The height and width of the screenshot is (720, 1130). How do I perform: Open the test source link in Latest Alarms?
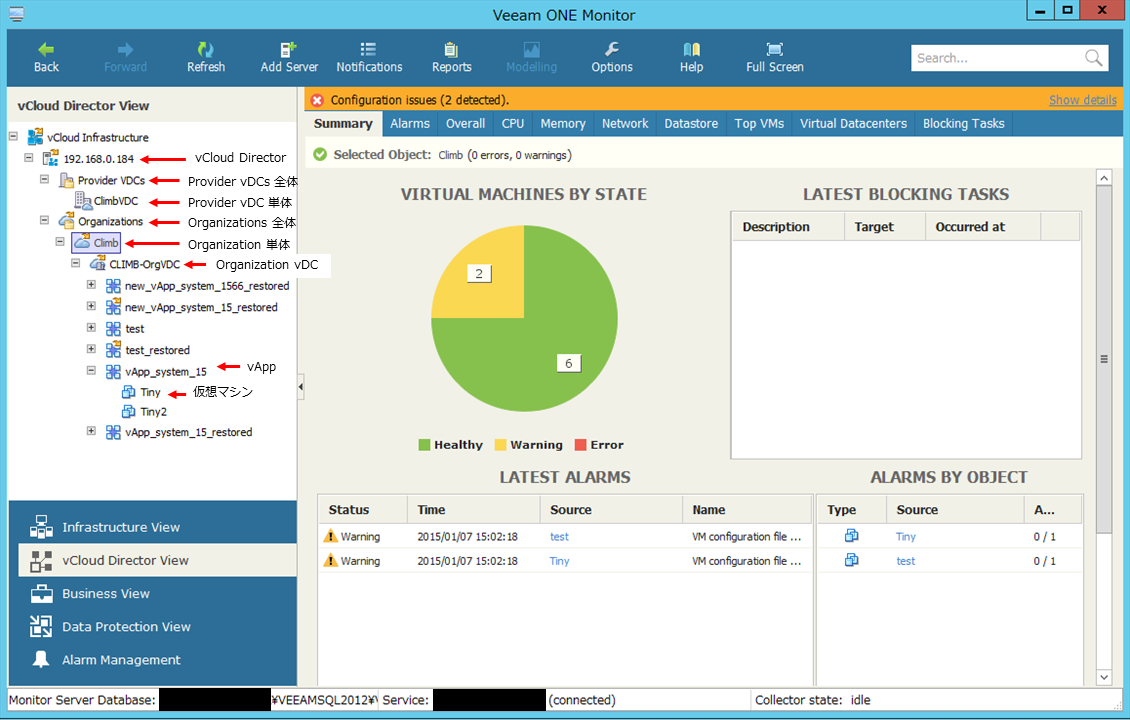559,536
